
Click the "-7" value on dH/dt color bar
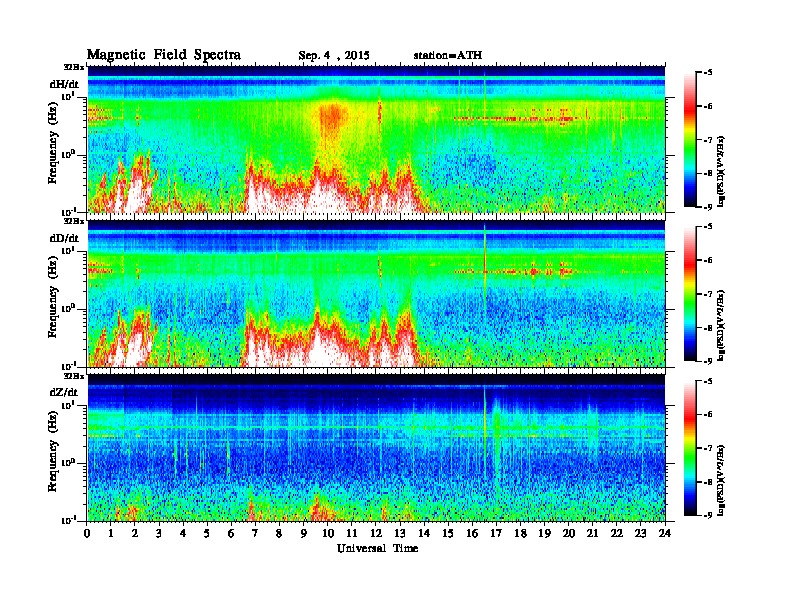point(708,140)
